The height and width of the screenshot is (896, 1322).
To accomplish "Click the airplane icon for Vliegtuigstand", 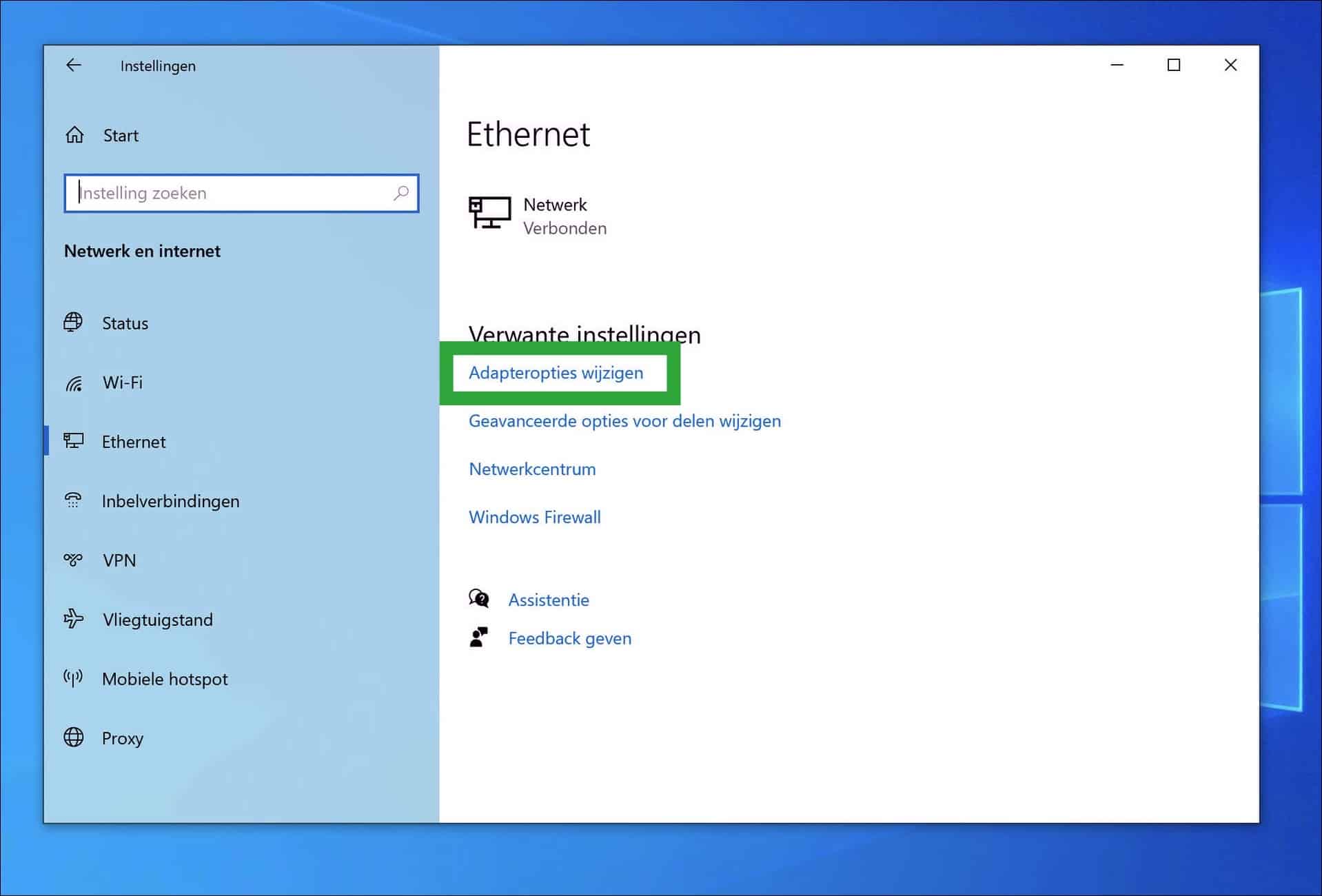I will pyautogui.click(x=74, y=619).
